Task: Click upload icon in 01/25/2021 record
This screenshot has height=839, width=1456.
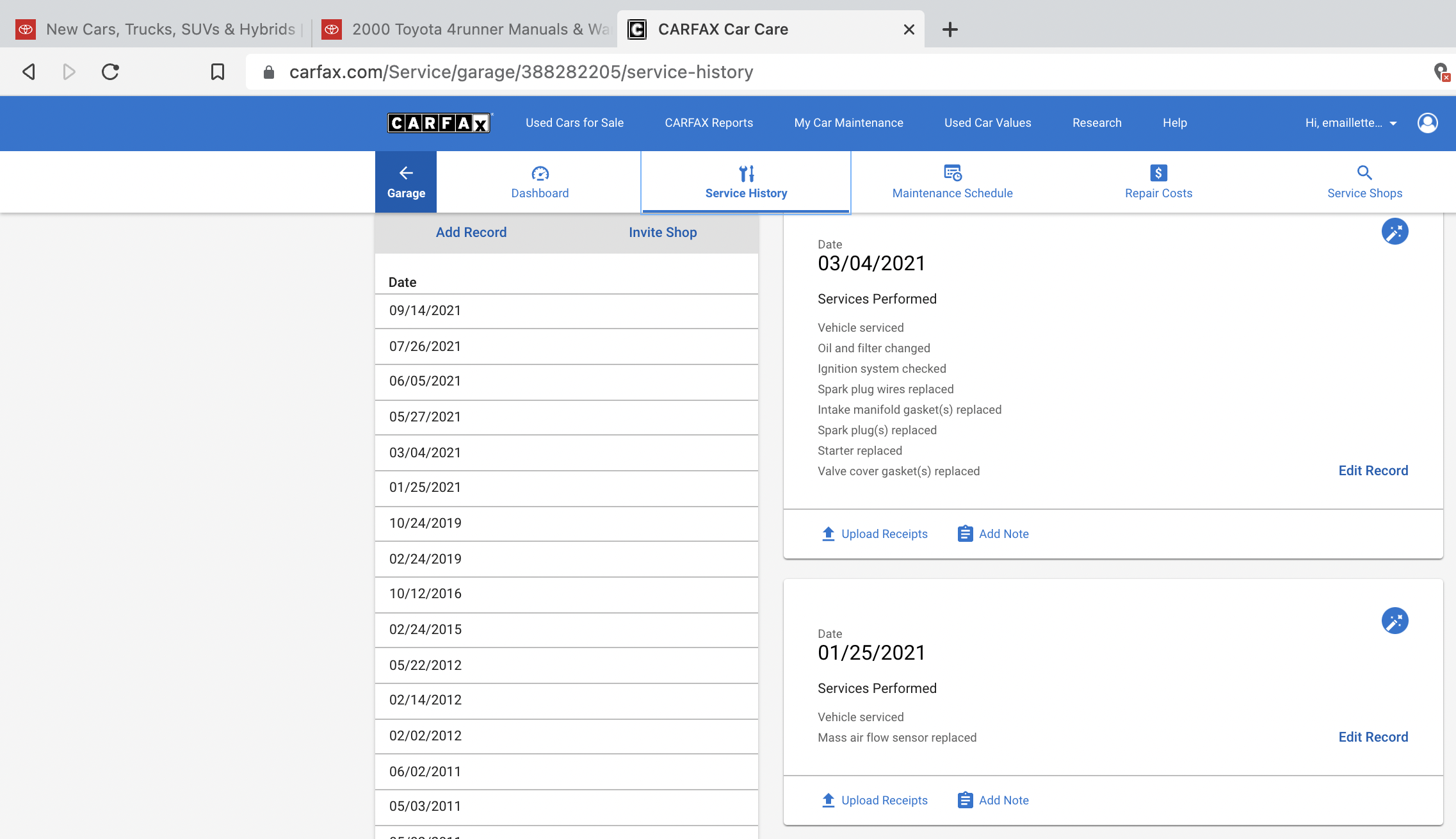Action: point(828,800)
